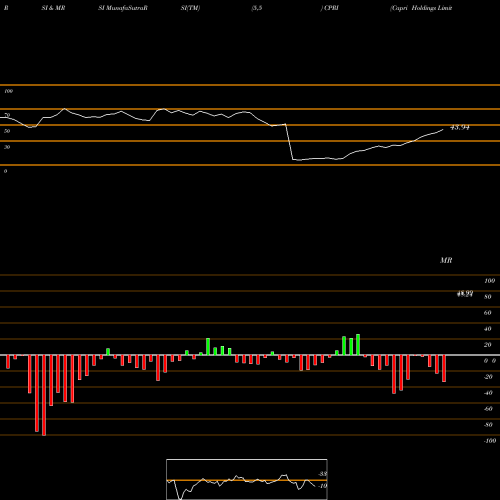The height and width of the screenshot is (500, 500).
Task: Click the 20 label on MR axis
Action: [488, 345]
